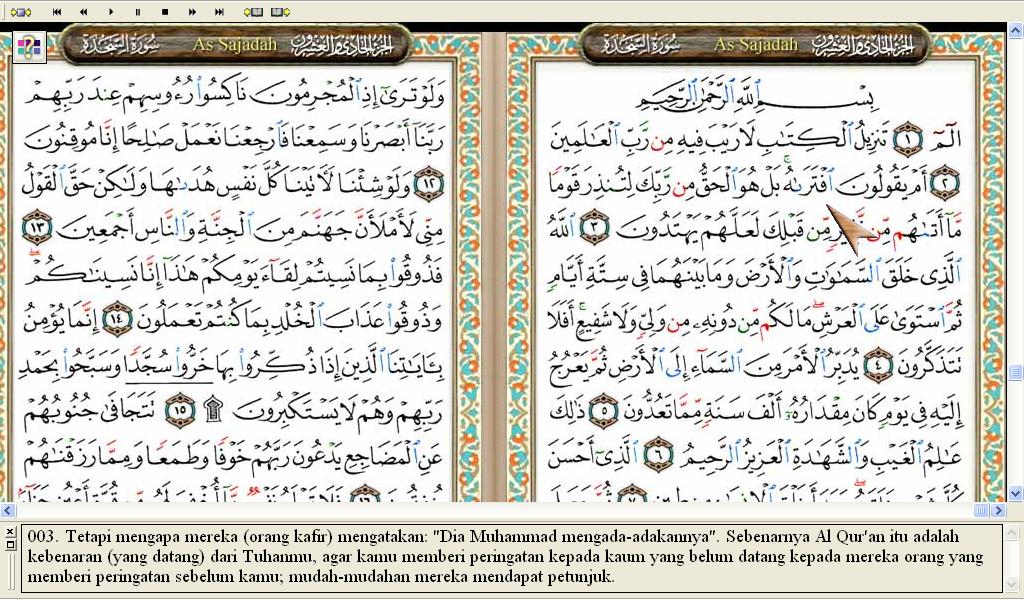Image resolution: width=1024 pixels, height=600 pixels.
Task: Click the verse selector icon with yellow arrows
Action: (20, 12)
